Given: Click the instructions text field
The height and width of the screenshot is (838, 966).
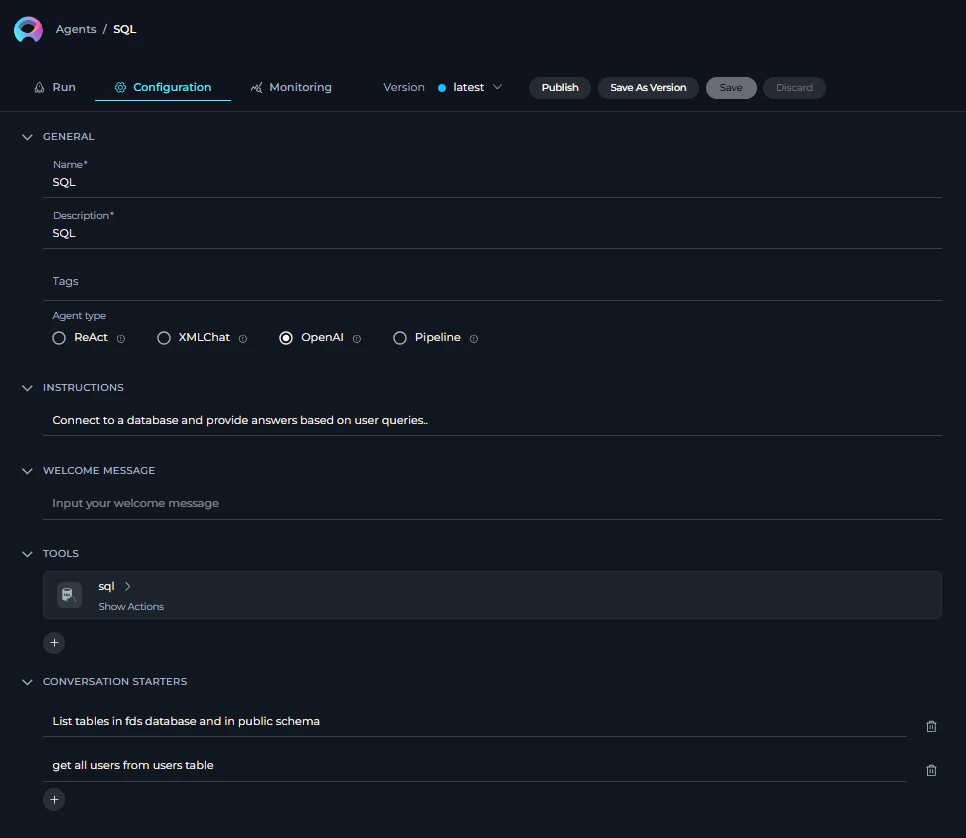Looking at the screenshot, I should pos(492,420).
